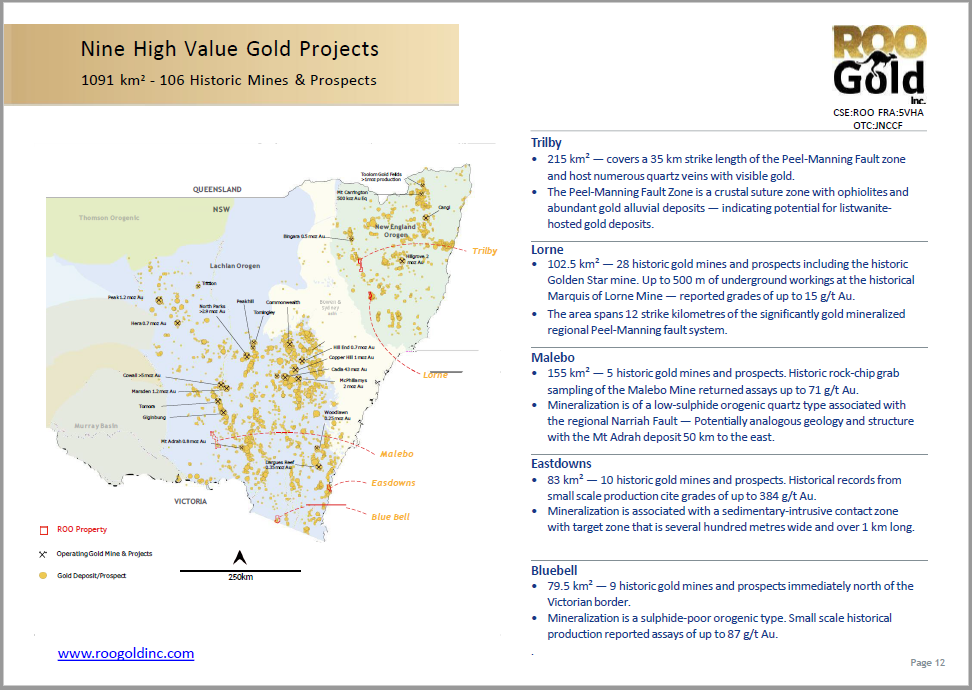Click the 'Hera 0.7 moz Au' mine label

148,324
